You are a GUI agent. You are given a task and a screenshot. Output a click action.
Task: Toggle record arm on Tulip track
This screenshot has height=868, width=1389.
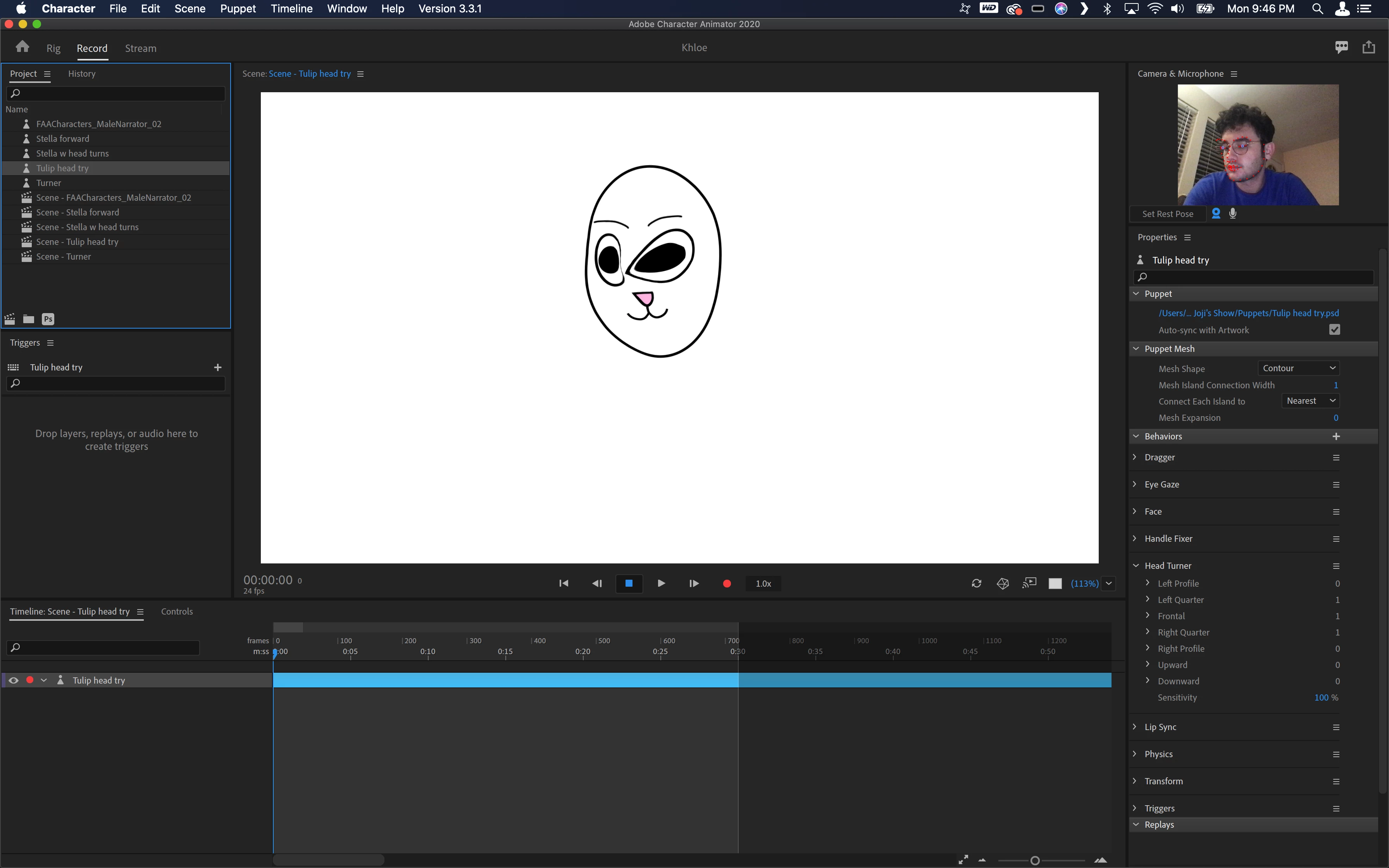pos(30,680)
